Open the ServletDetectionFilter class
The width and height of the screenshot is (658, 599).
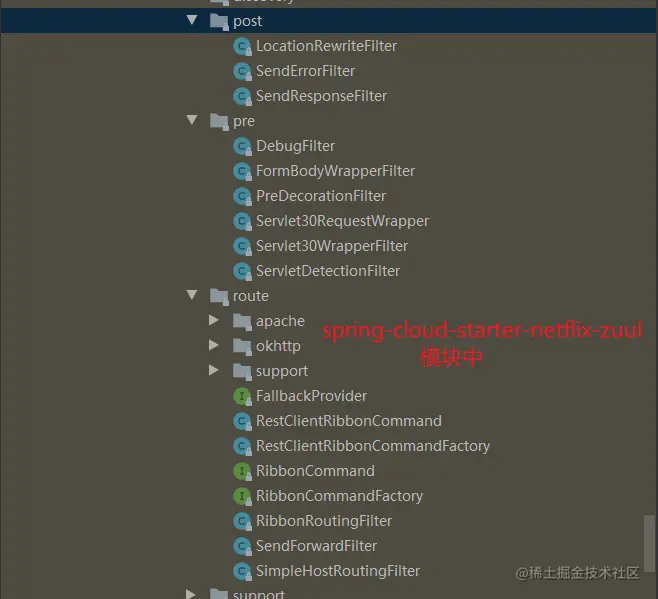pyautogui.click(x=328, y=271)
